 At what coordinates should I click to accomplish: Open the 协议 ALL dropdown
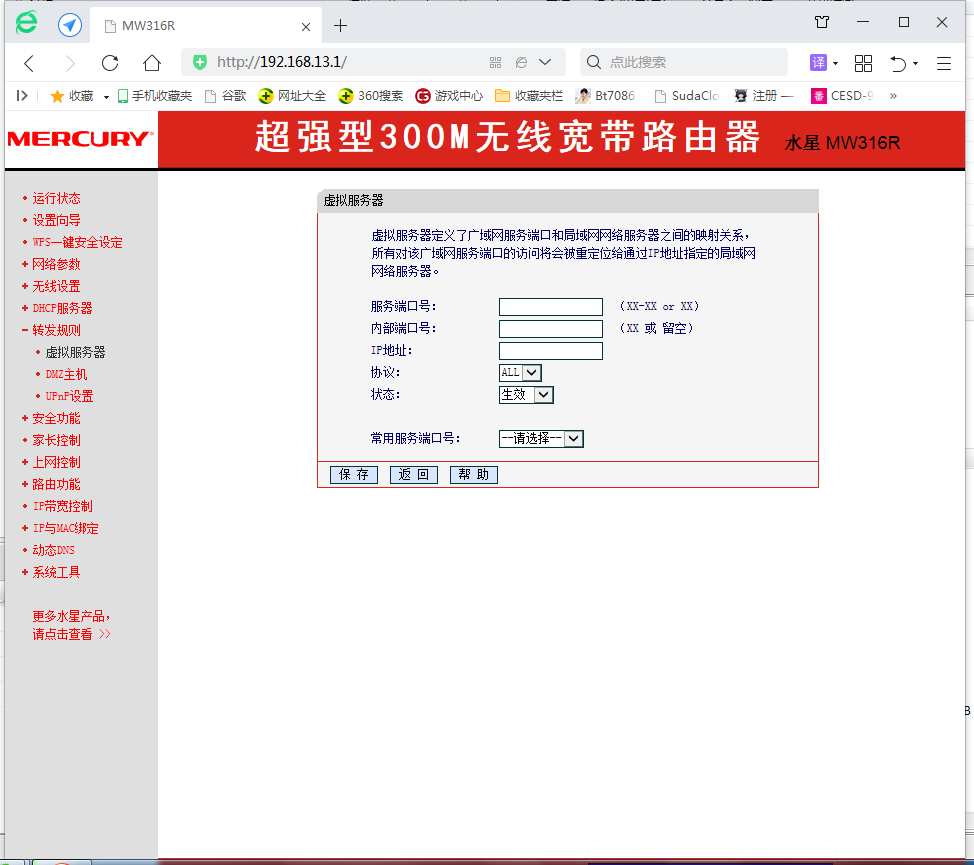pos(520,373)
